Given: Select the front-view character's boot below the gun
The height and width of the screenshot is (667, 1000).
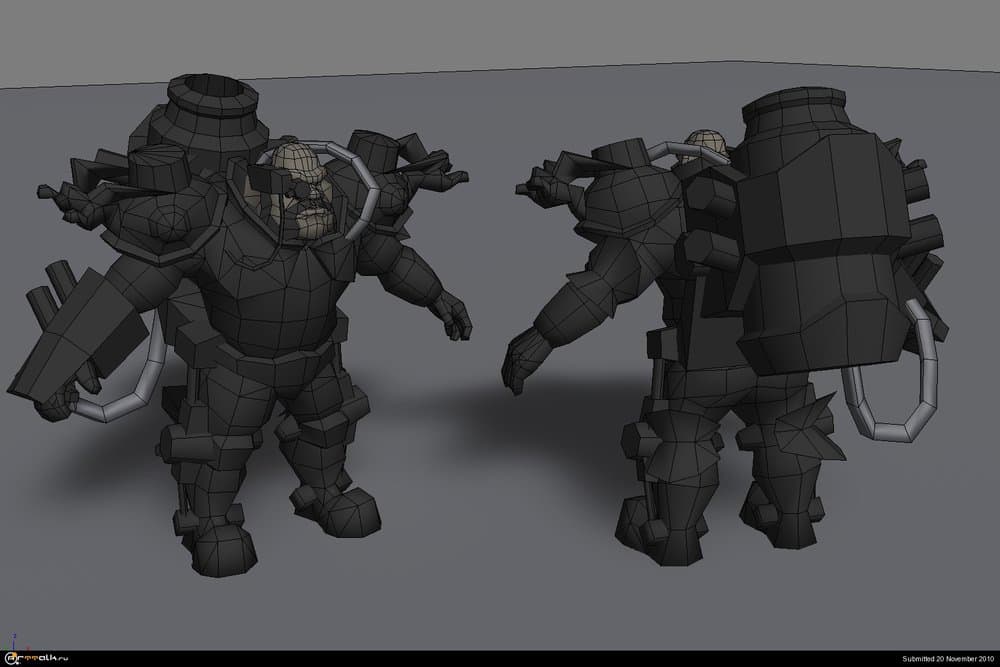Looking at the screenshot, I should (x=215, y=545).
